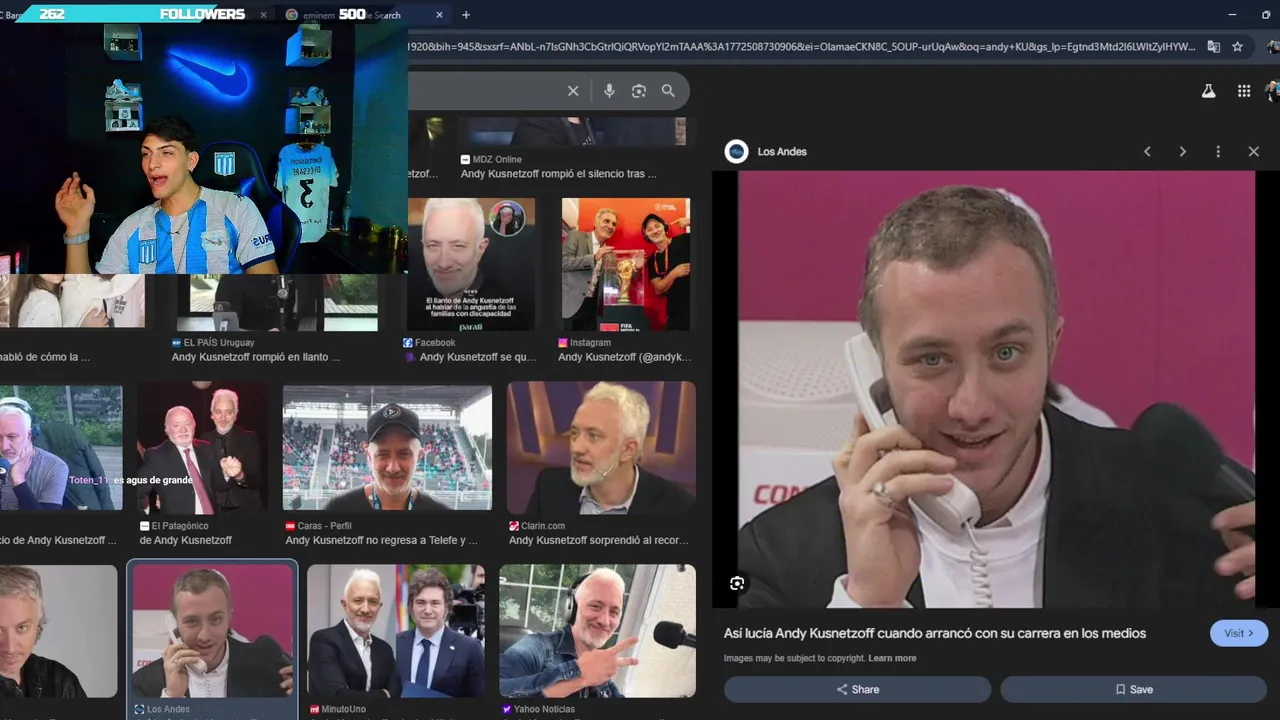Go to next image in preview panel

[1182, 151]
